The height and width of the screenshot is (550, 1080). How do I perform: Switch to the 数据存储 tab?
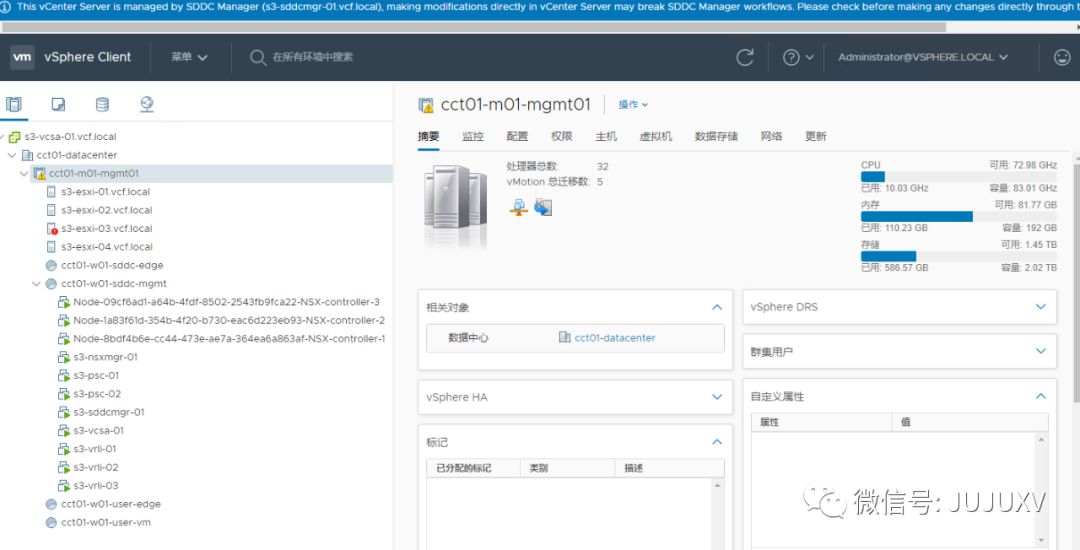point(716,136)
